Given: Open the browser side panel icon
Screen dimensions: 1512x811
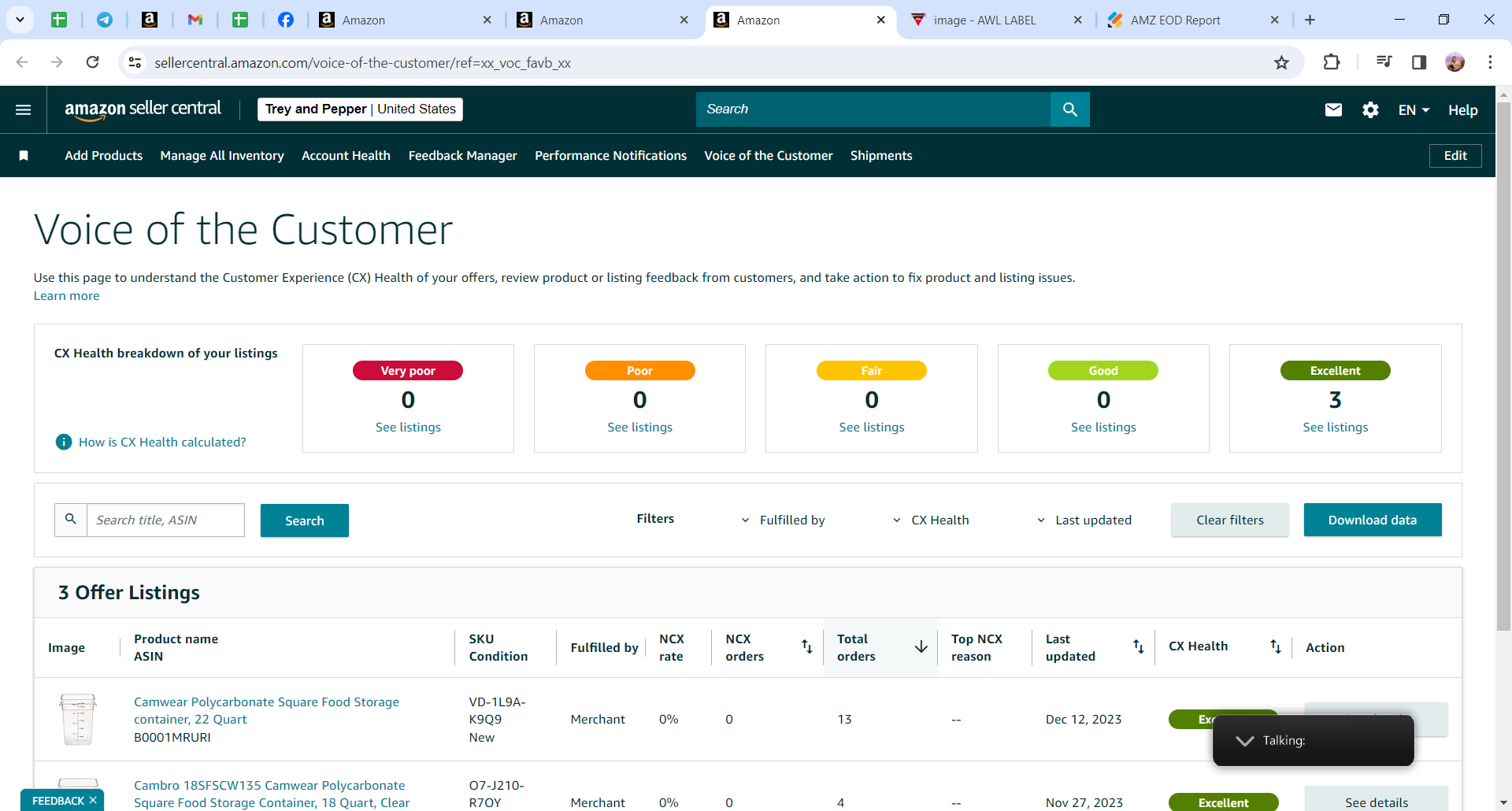Looking at the screenshot, I should (x=1419, y=62).
